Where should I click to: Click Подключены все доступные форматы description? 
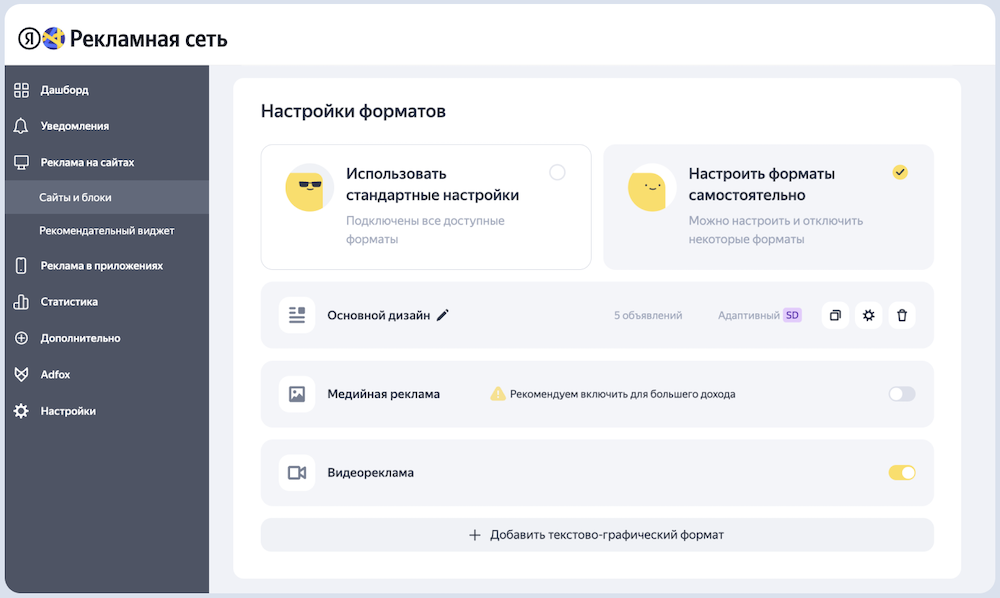425,230
